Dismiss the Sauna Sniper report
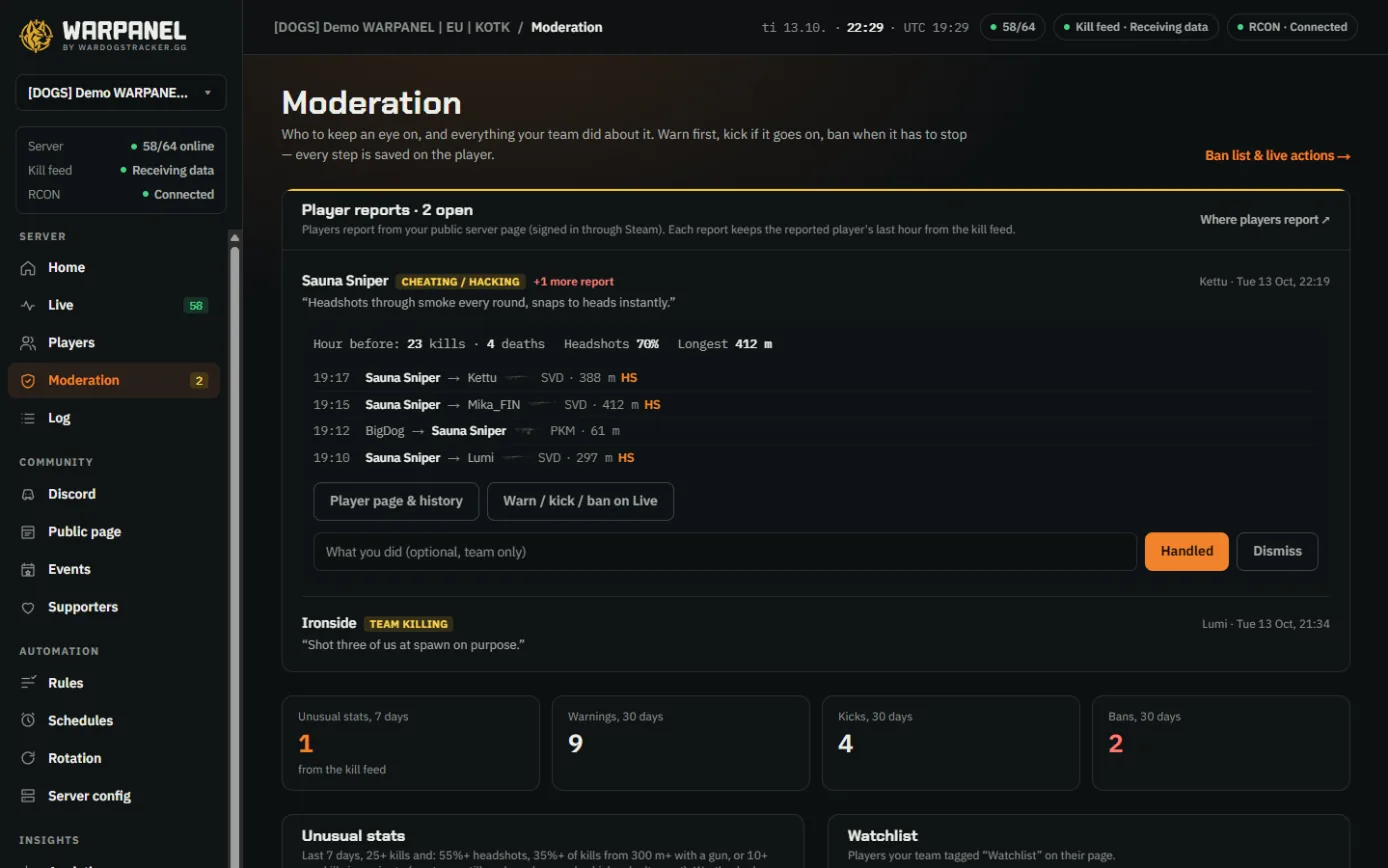This screenshot has height=868, width=1388. click(1277, 551)
